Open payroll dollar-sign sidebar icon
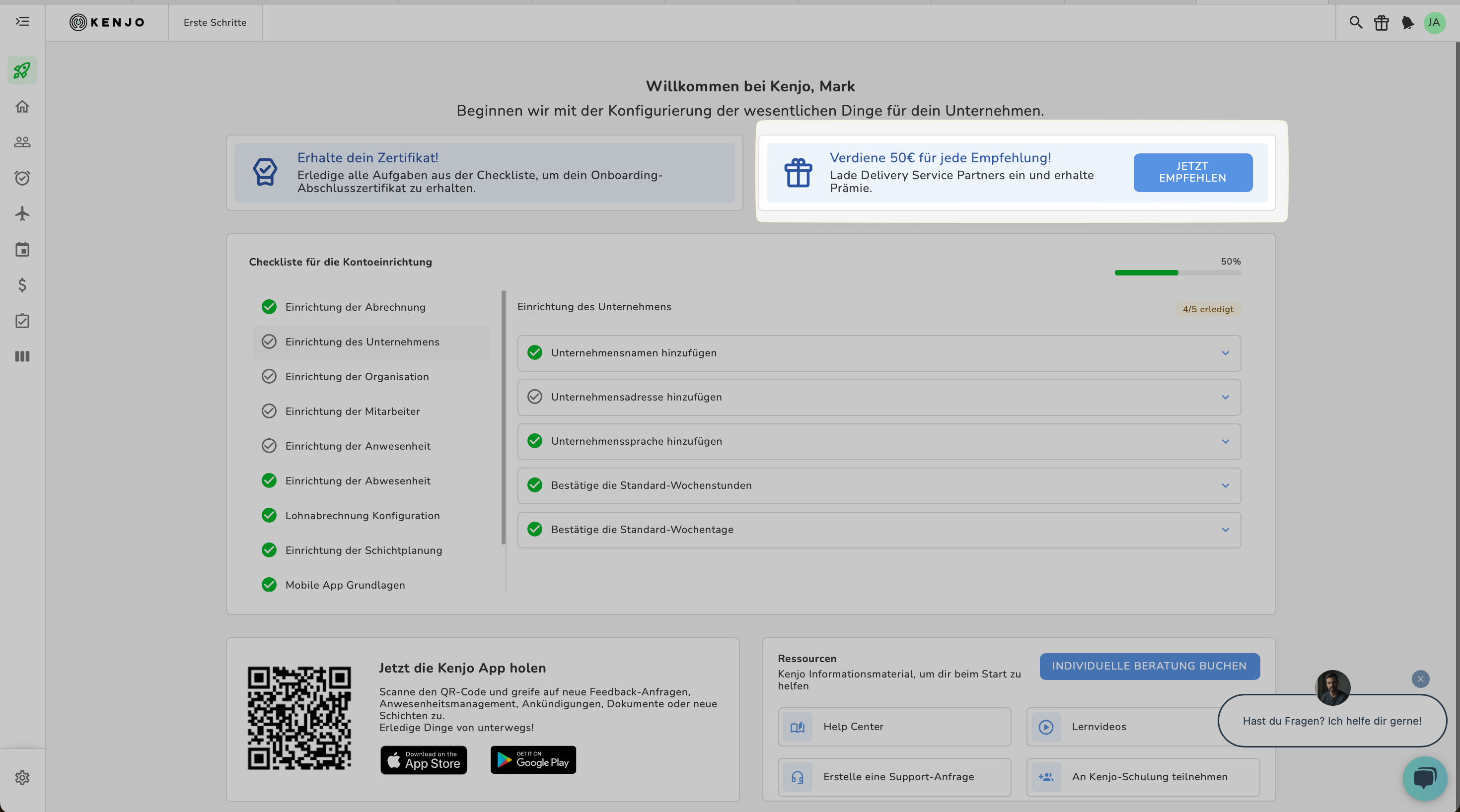Image resolution: width=1460 pixels, height=812 pixels. click(x=22, y=285)
